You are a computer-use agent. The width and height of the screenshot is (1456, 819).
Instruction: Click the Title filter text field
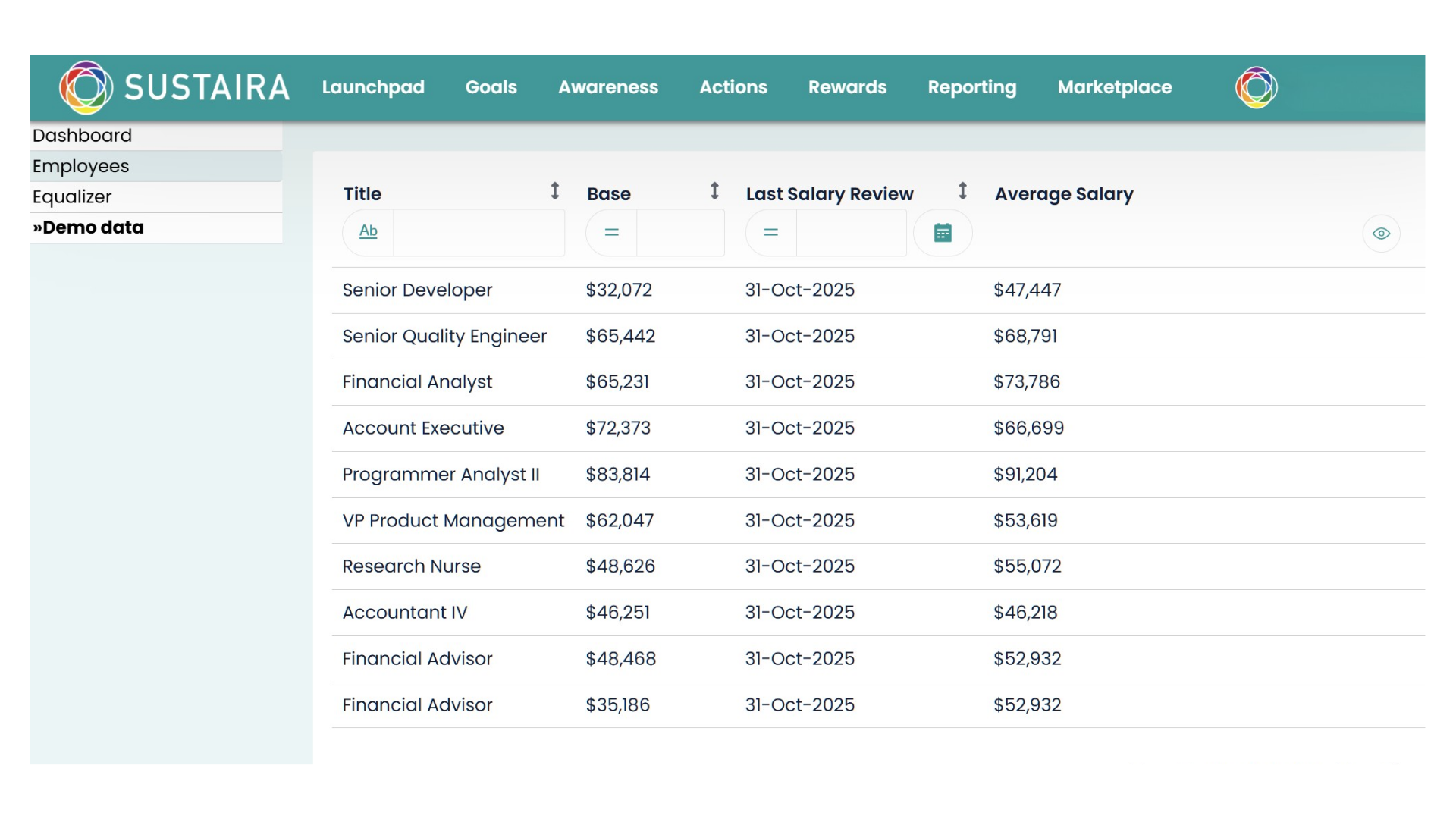click(479, 233)
